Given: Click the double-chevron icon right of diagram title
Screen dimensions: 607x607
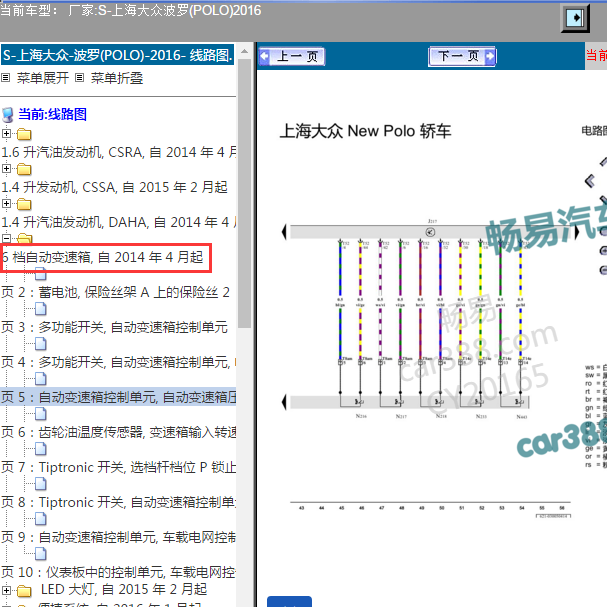Looking at the screenshot, I should pos(590,181).
